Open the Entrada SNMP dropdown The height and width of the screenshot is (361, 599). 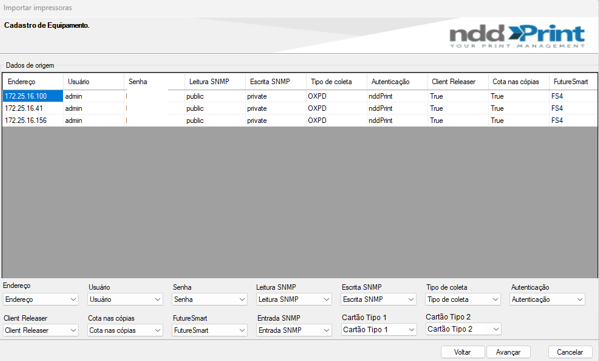(294, 330)
